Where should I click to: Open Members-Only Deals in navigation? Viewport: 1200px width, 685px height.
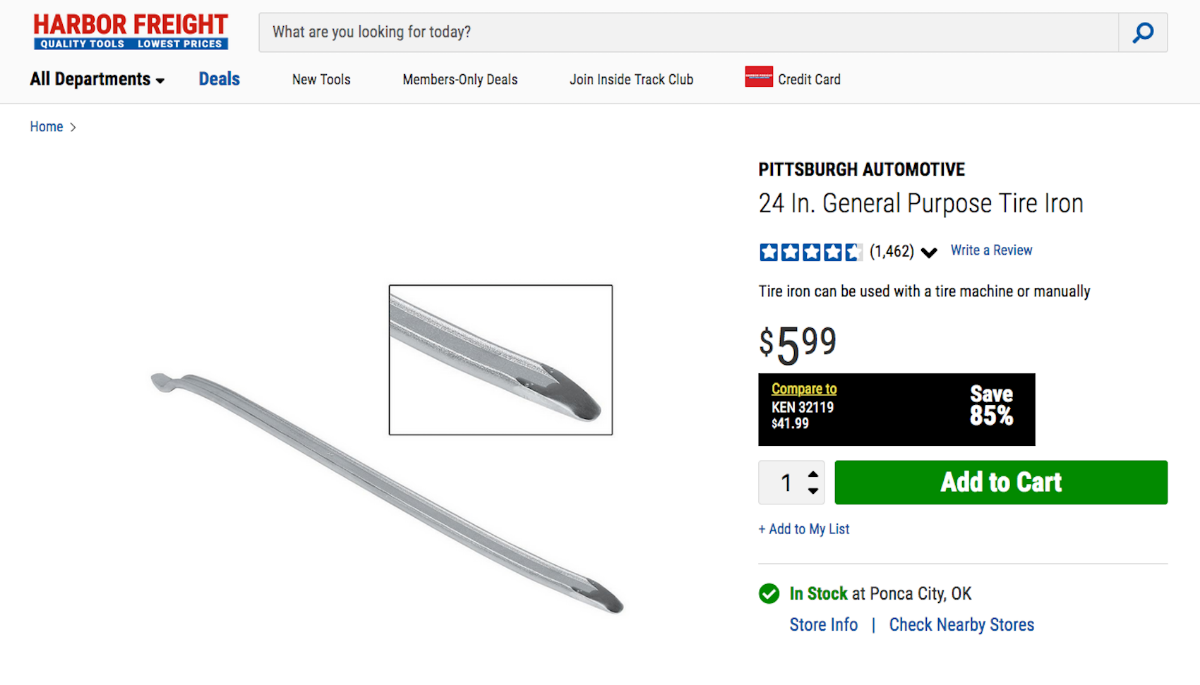pos(460,80)
